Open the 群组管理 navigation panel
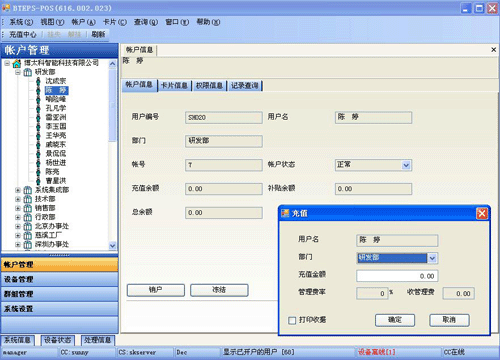500x360 pixels. point(60,294)
